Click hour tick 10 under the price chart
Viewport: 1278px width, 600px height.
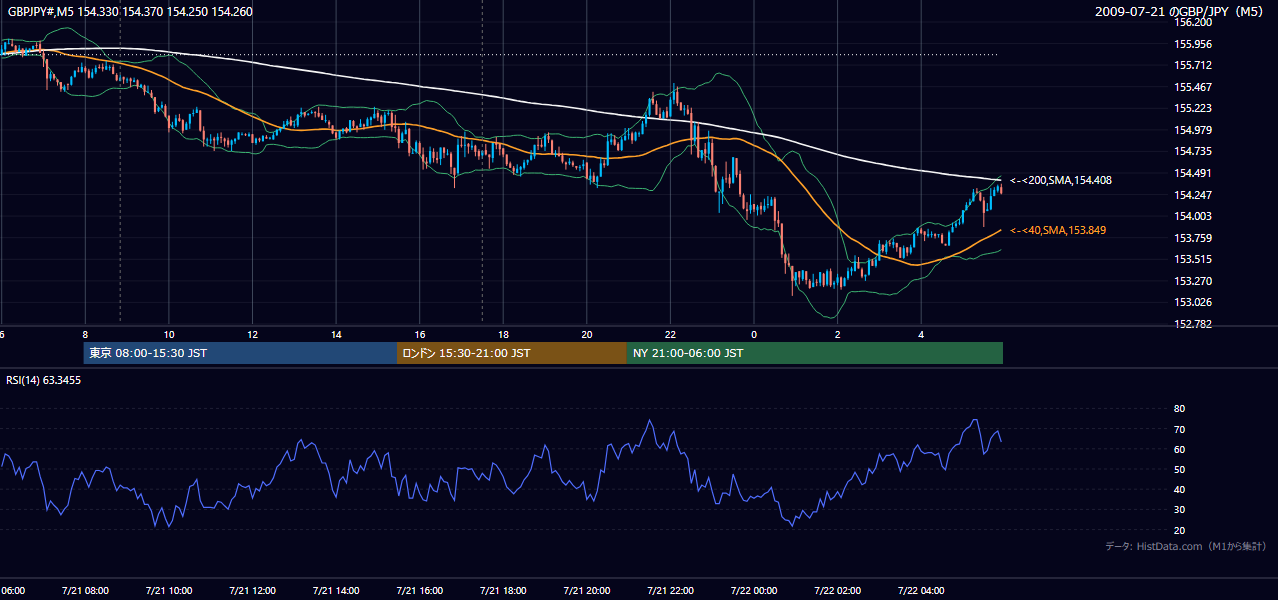pyautogui.click(x=169, y=335)
